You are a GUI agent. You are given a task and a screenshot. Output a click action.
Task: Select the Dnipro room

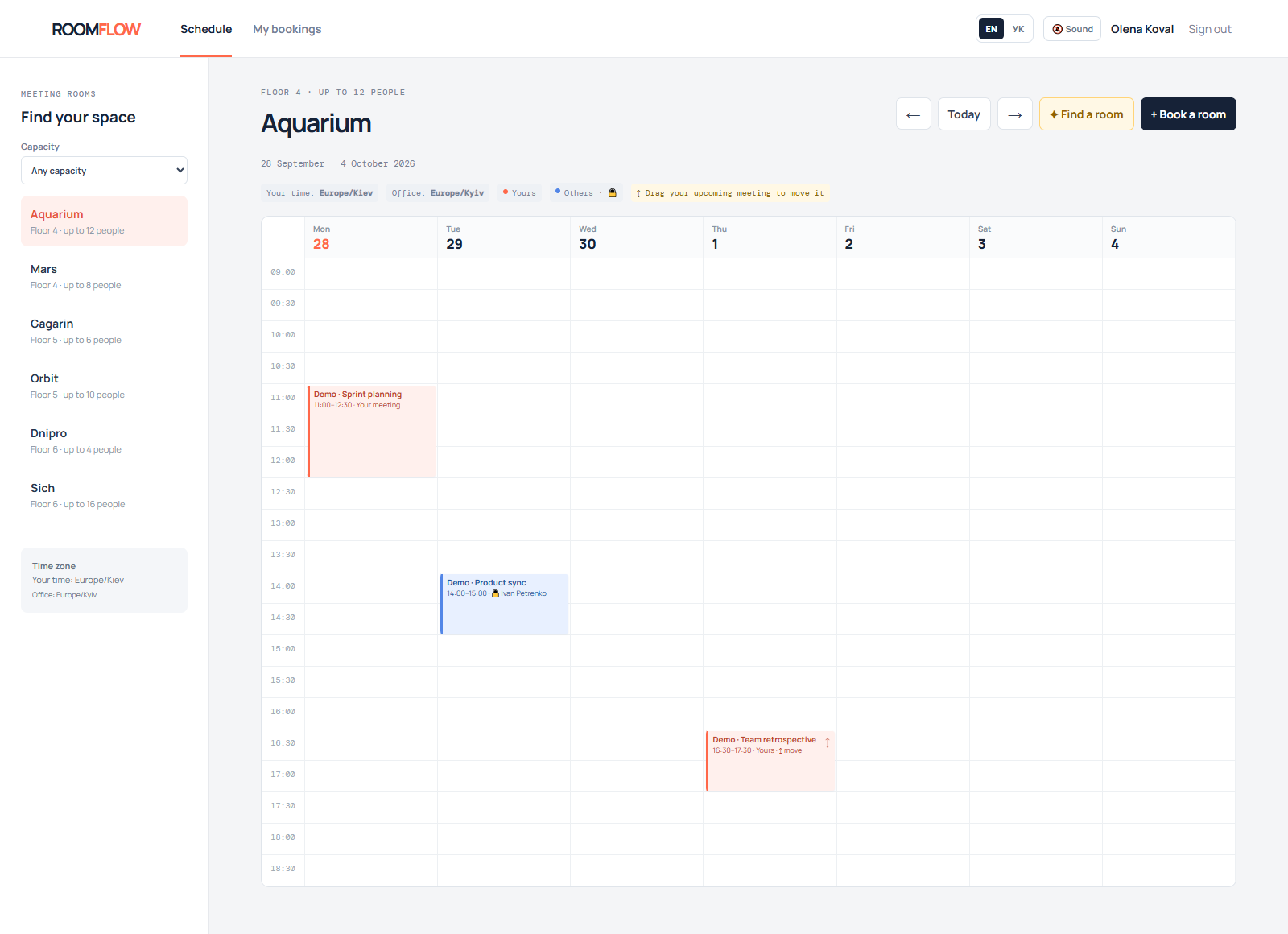104,440
